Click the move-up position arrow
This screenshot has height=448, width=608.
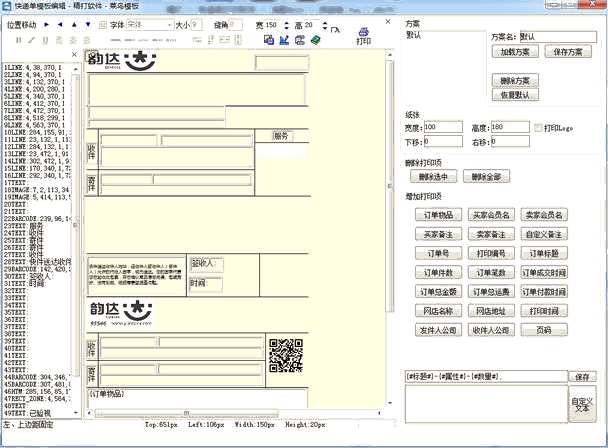tap(72, 24)
